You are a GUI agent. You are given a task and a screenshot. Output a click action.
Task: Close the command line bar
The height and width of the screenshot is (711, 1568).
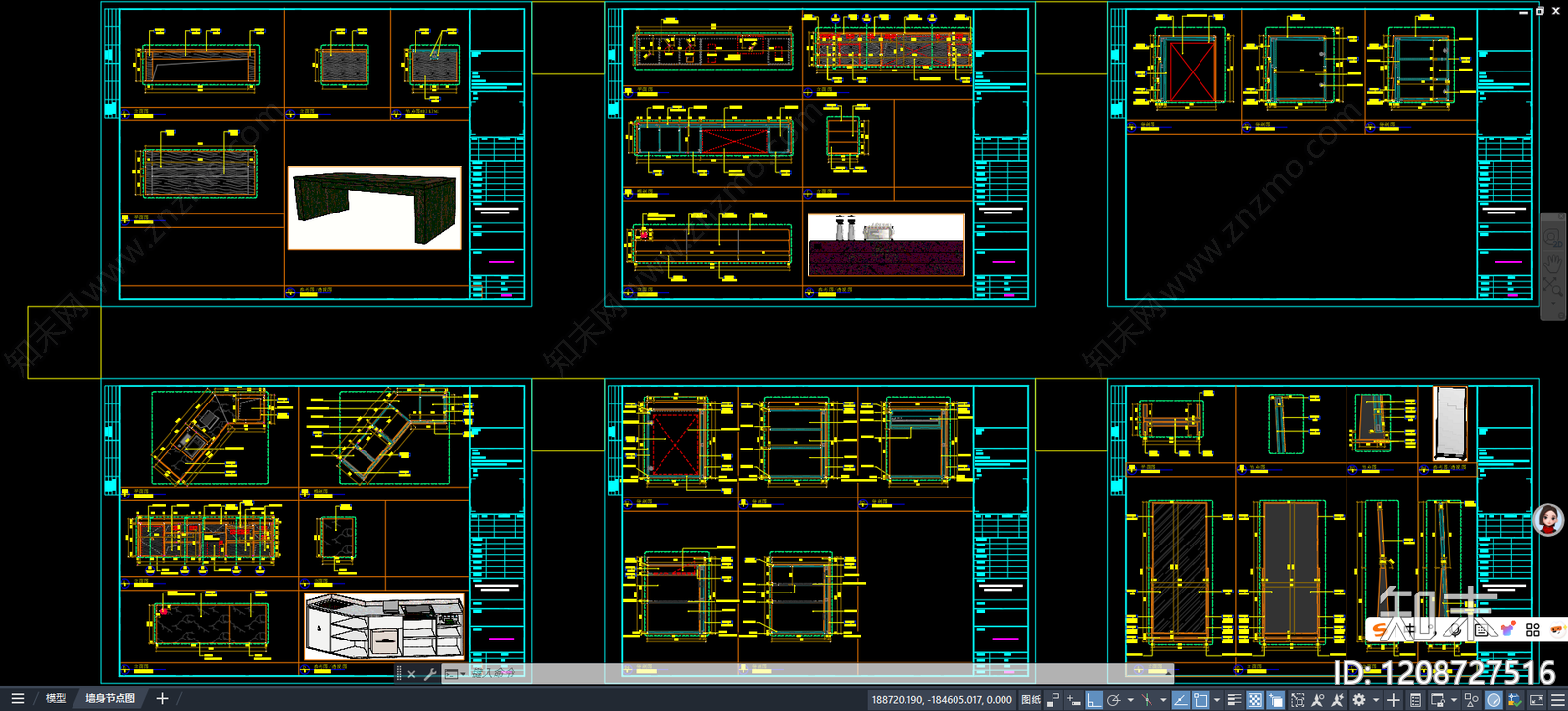411,674
